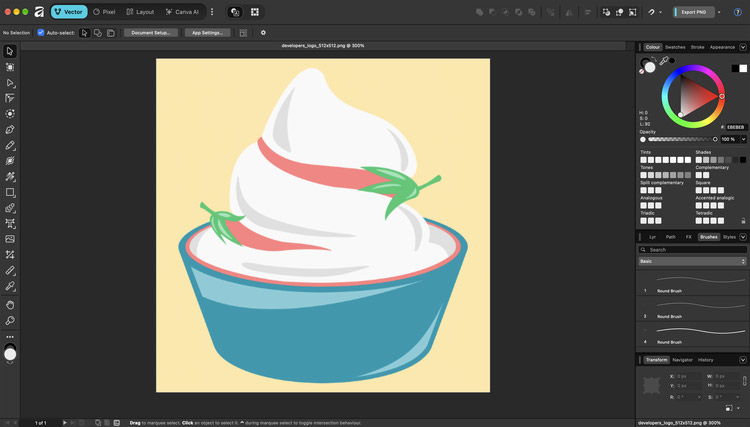Click the grid studio icon in top bar
The width and height of the screenshot is (750, 427).
(x=255, y=12)
